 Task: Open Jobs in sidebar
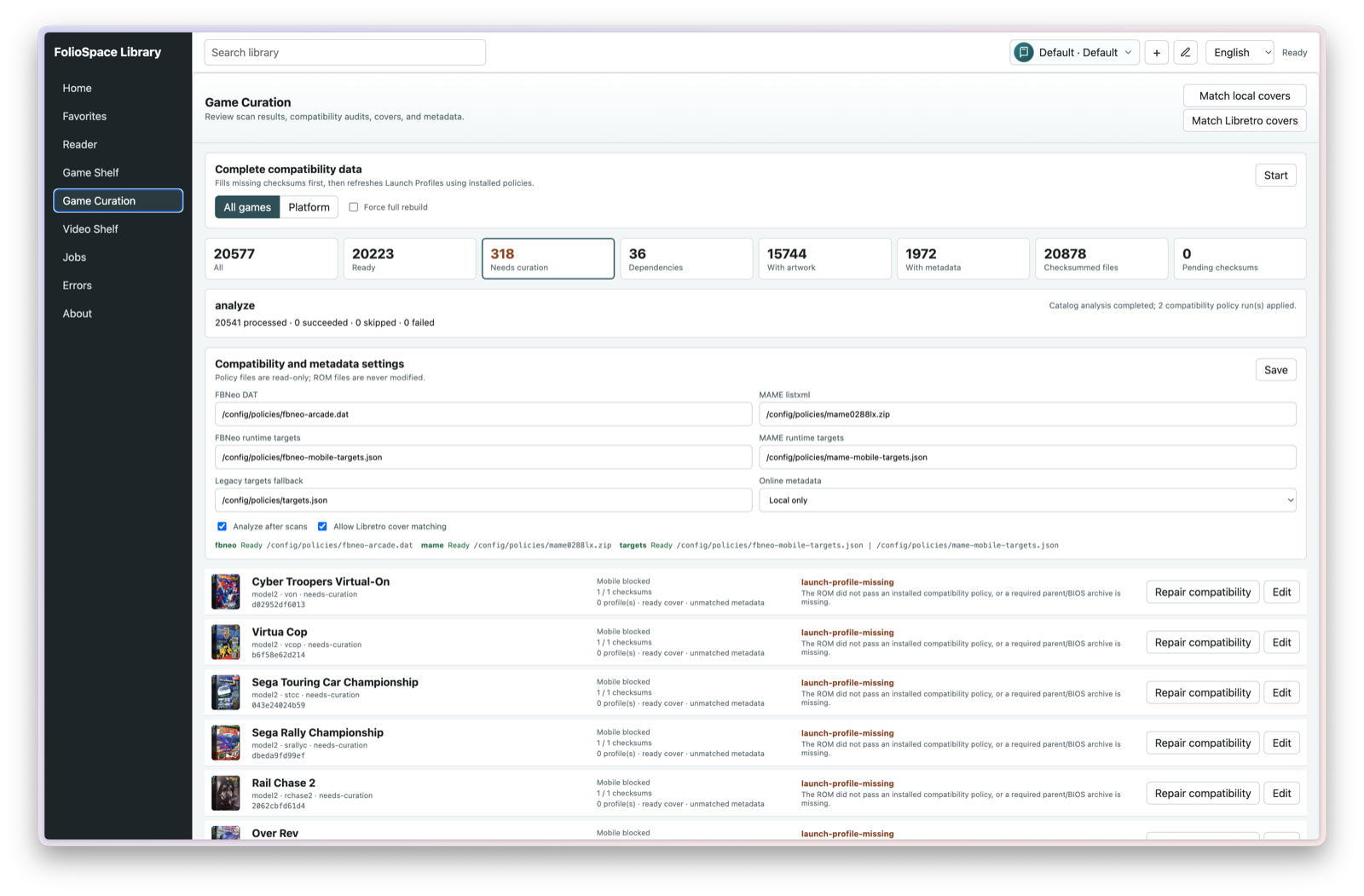118,257
